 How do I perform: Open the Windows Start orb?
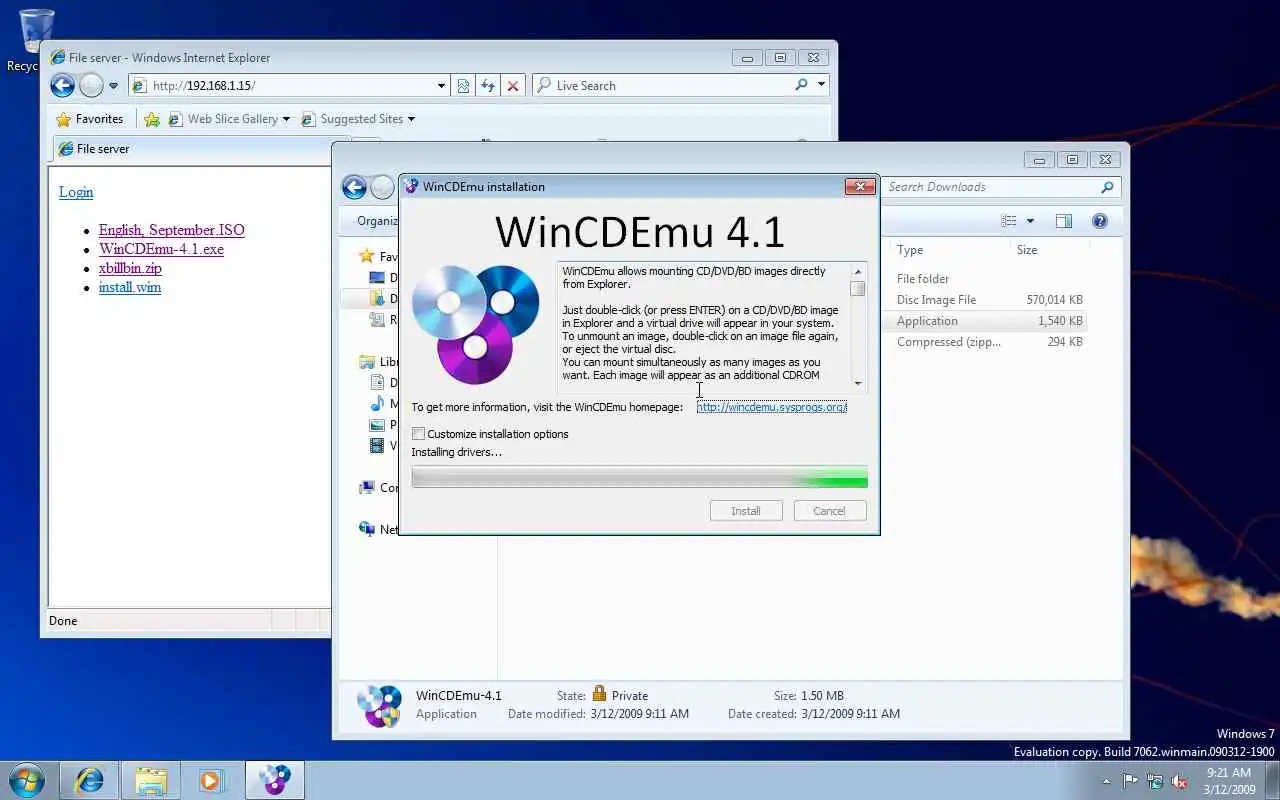point(25,780)
